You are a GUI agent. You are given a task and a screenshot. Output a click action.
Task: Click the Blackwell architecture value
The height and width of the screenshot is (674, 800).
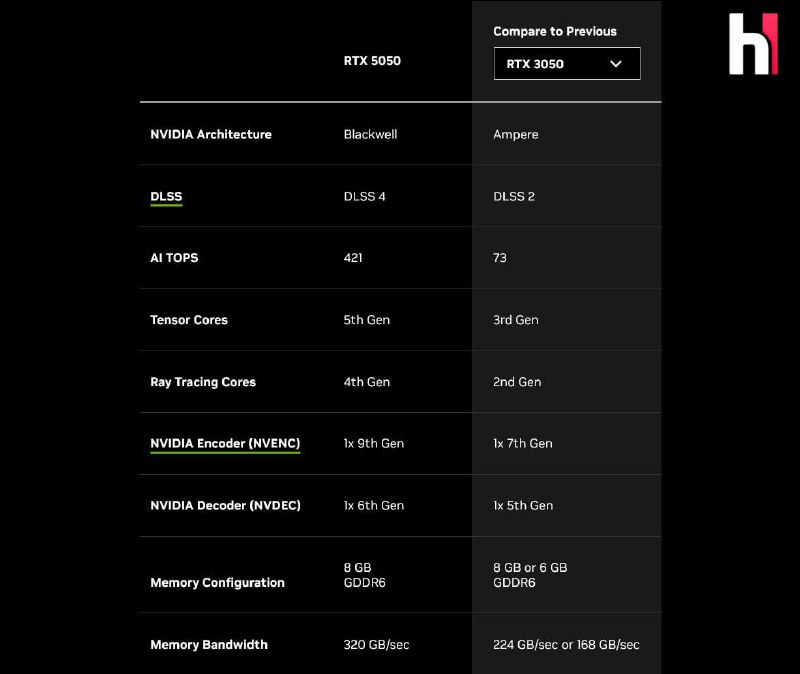pyautogui.click(x=370, y=134)
